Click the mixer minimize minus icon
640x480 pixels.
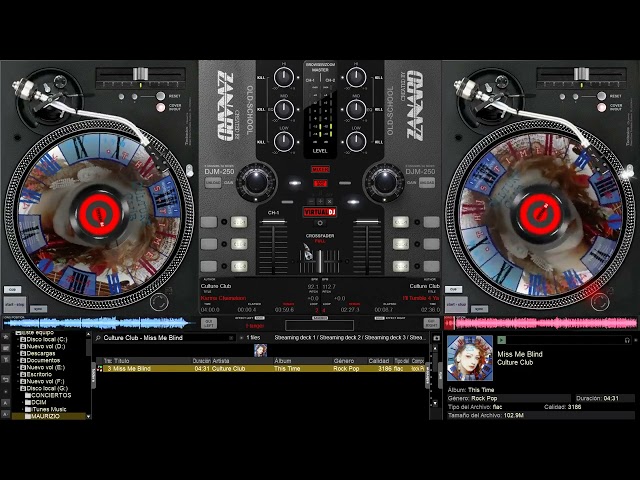pyautogui.click(x=311, y=201)
